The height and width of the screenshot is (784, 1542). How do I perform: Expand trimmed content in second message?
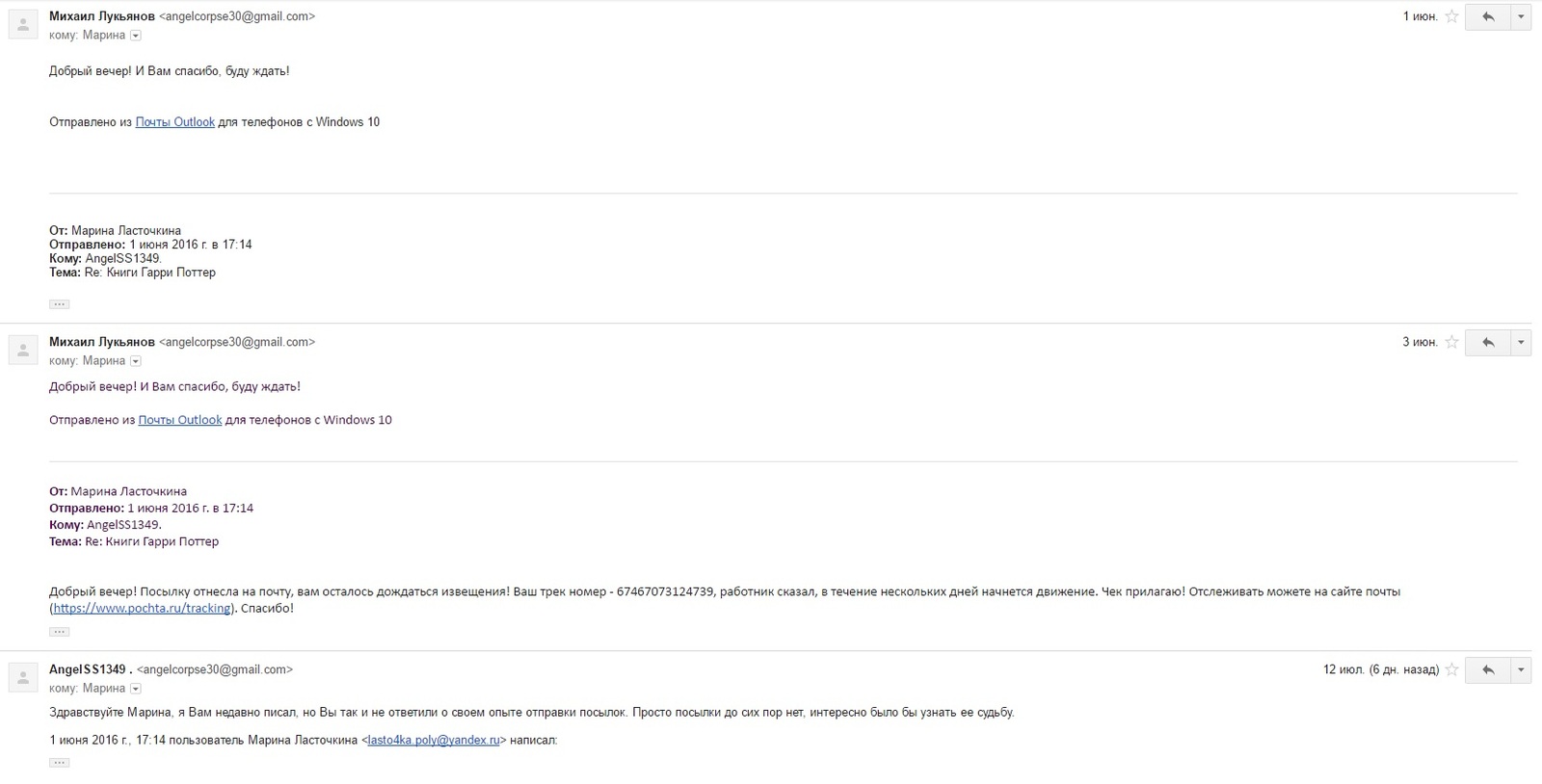59,632
